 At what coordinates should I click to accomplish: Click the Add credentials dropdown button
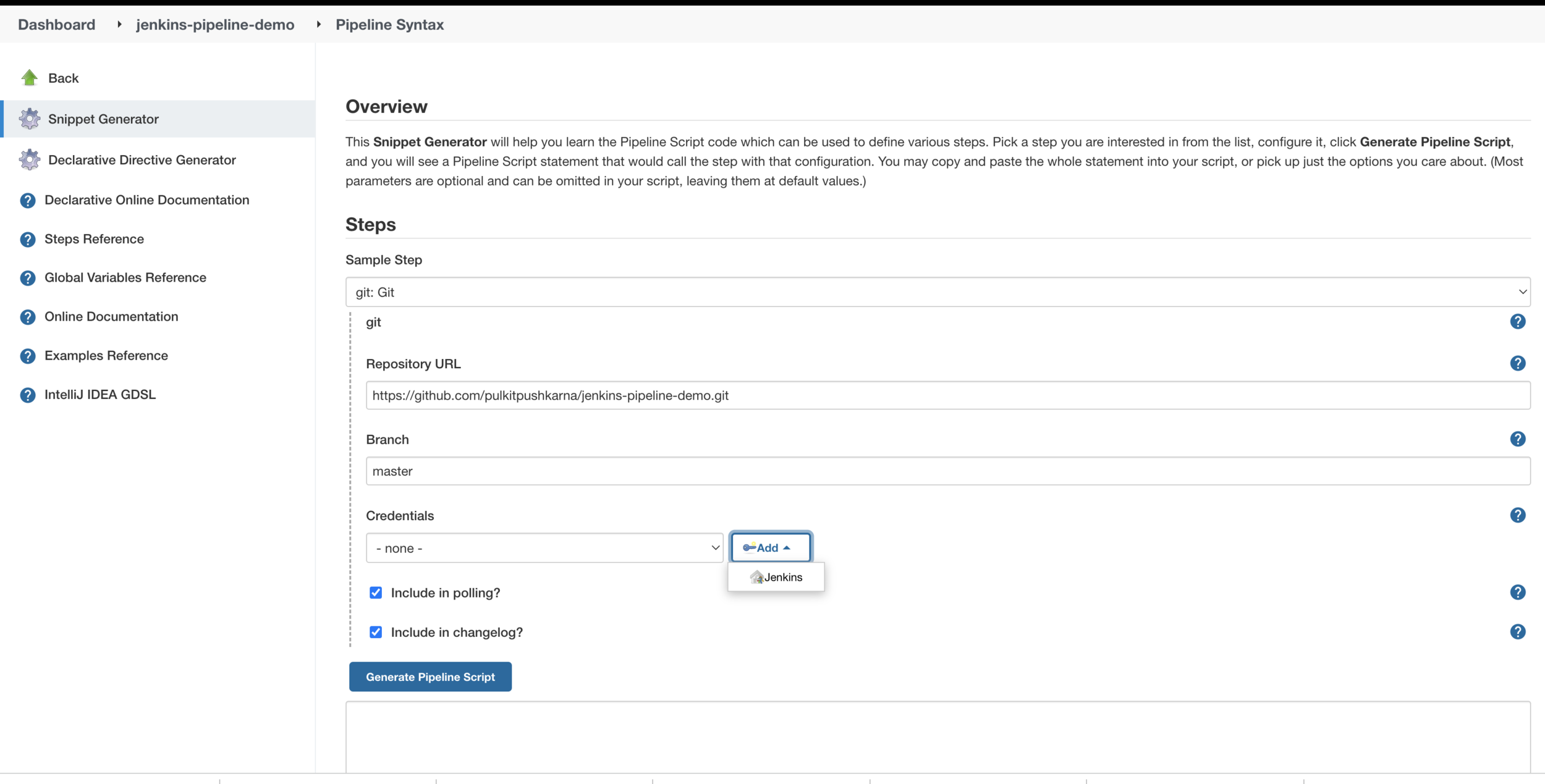pyautogui.click(x=770, y=547)
